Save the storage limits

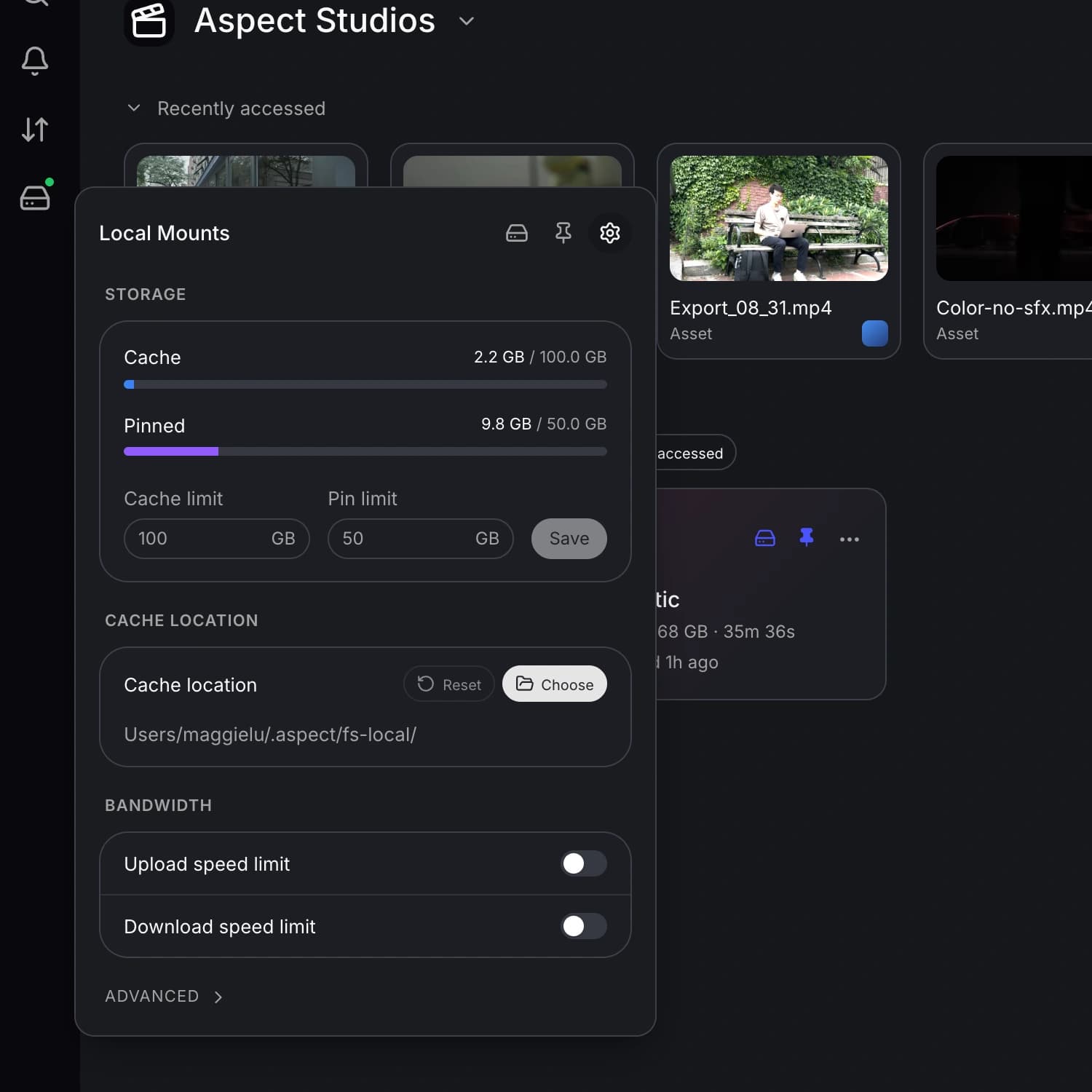(569, 539)
